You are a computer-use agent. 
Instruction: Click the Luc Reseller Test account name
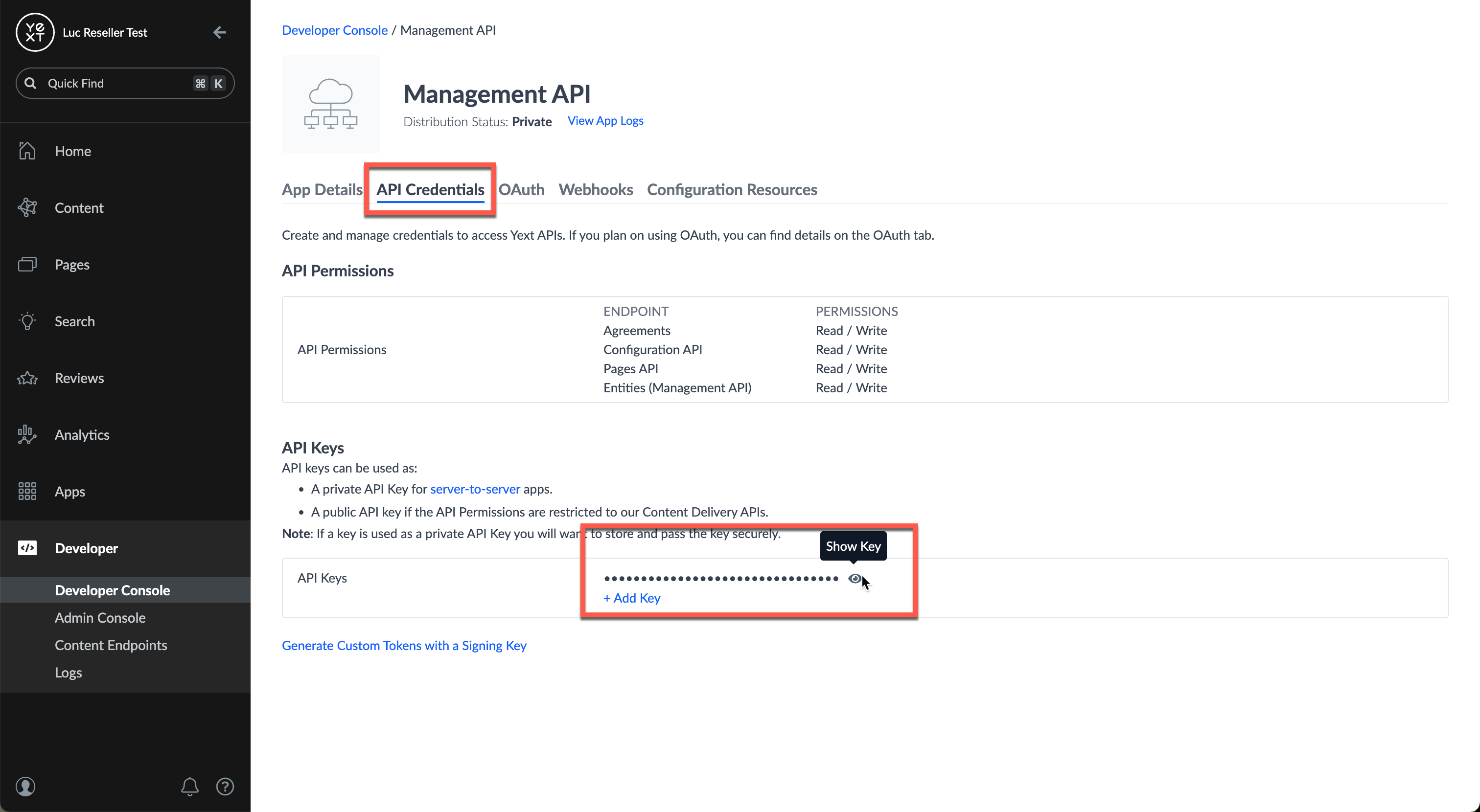(x=105, y=32)
